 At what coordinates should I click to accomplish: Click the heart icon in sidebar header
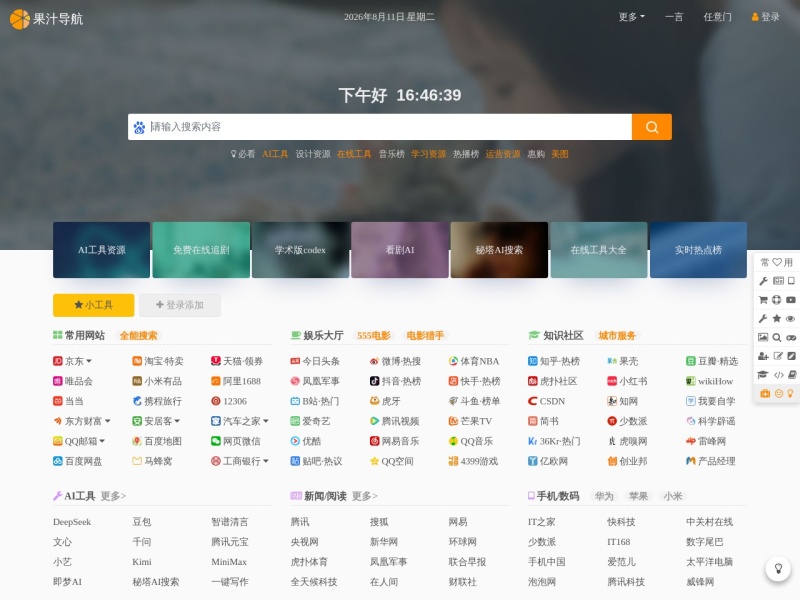777,262
